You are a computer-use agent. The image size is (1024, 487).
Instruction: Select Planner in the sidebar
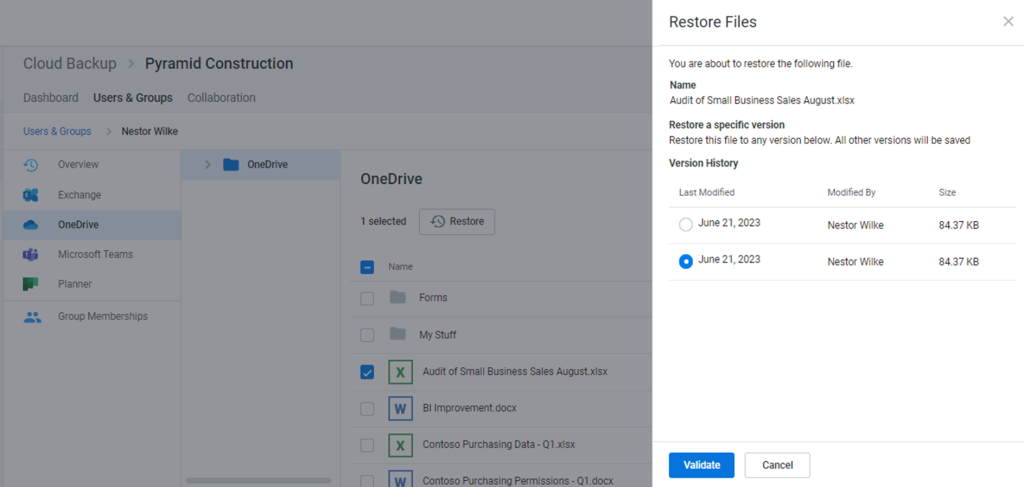(92, 284)
